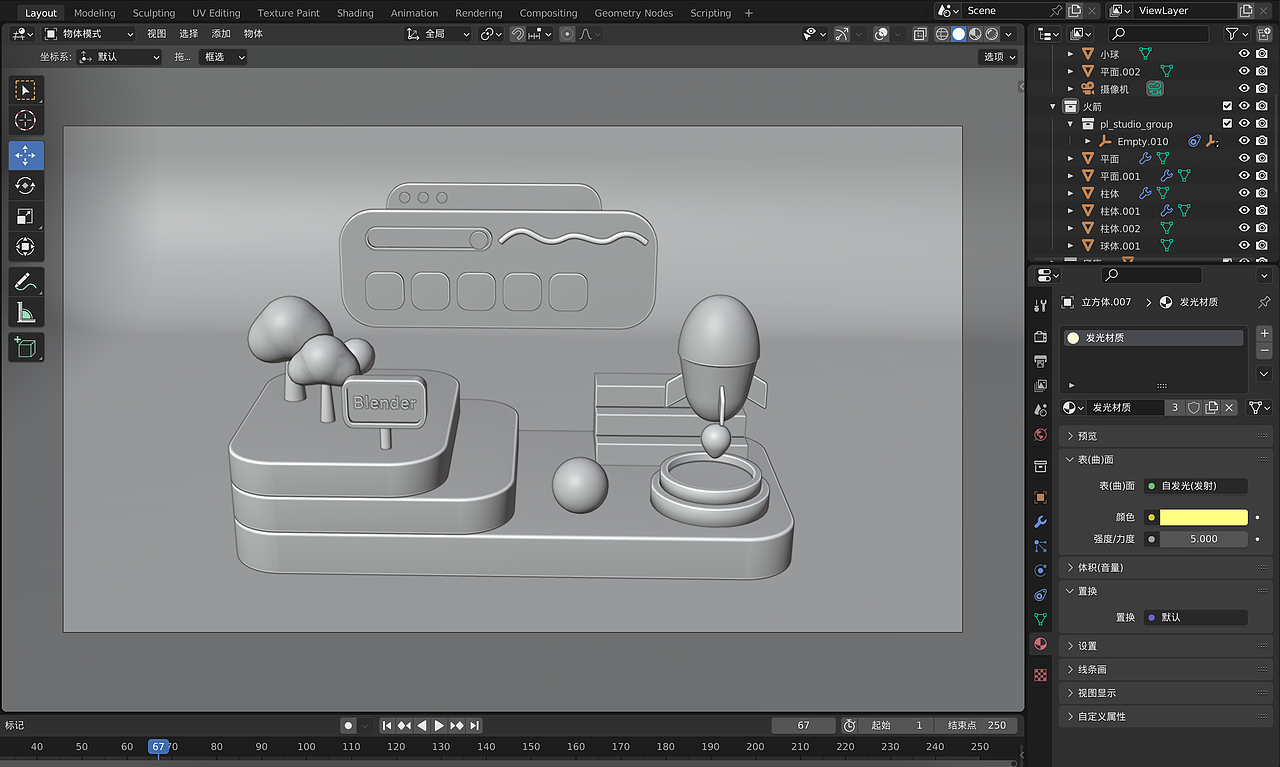
Task: Open the Output properties tab
Action: click(1041, 361)
